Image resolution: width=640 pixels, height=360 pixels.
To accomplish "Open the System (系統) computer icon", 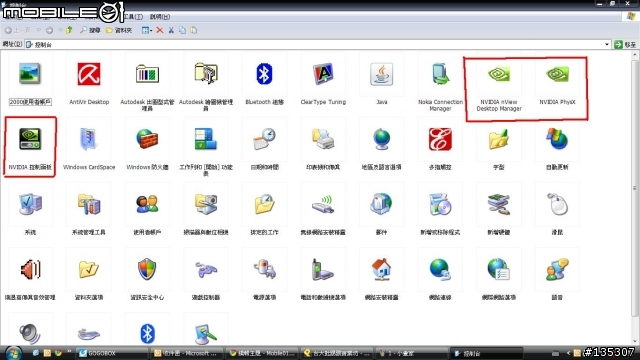I will coord(30,204).
